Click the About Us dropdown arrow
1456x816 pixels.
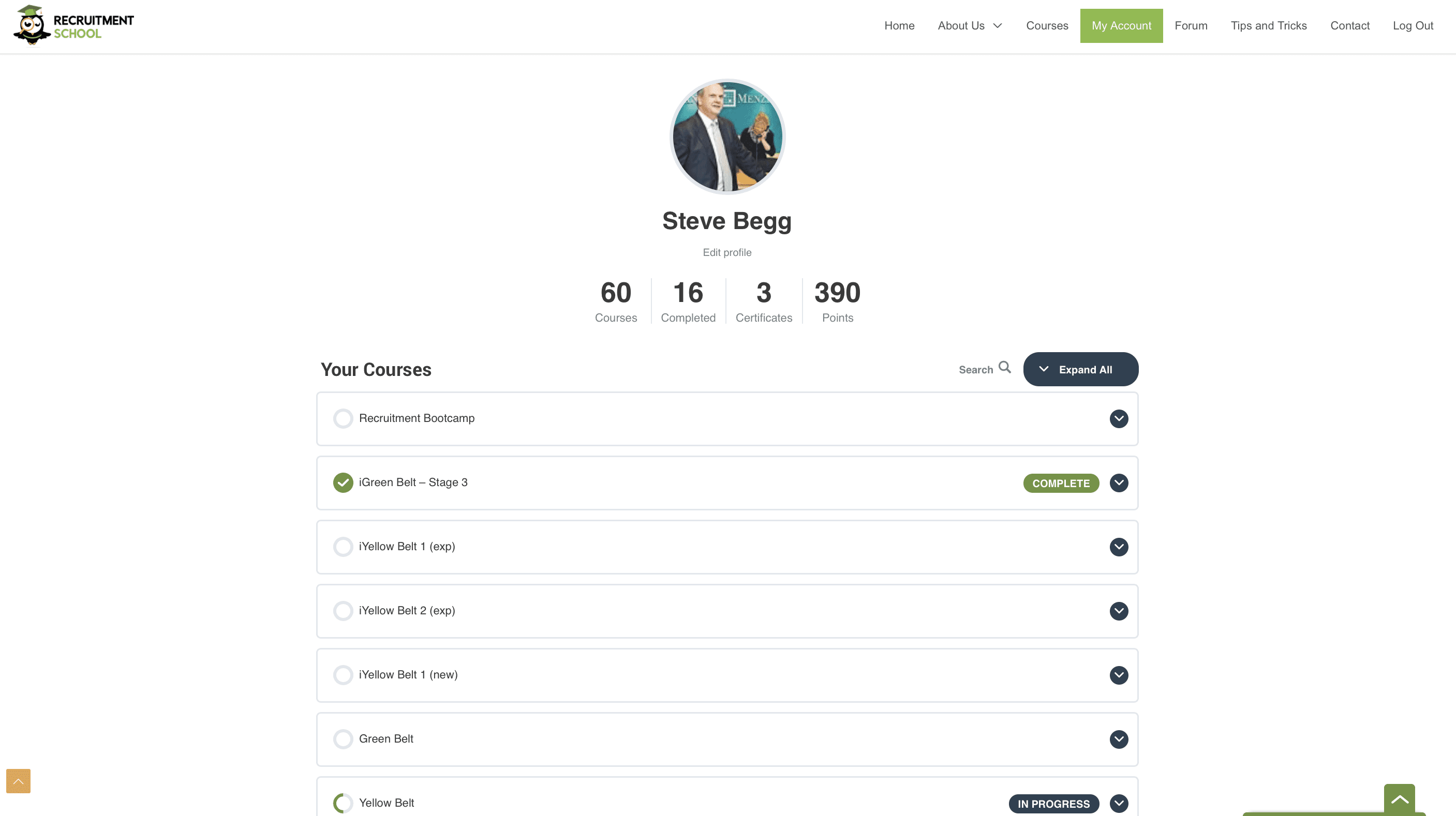click(x=998, y=26)
